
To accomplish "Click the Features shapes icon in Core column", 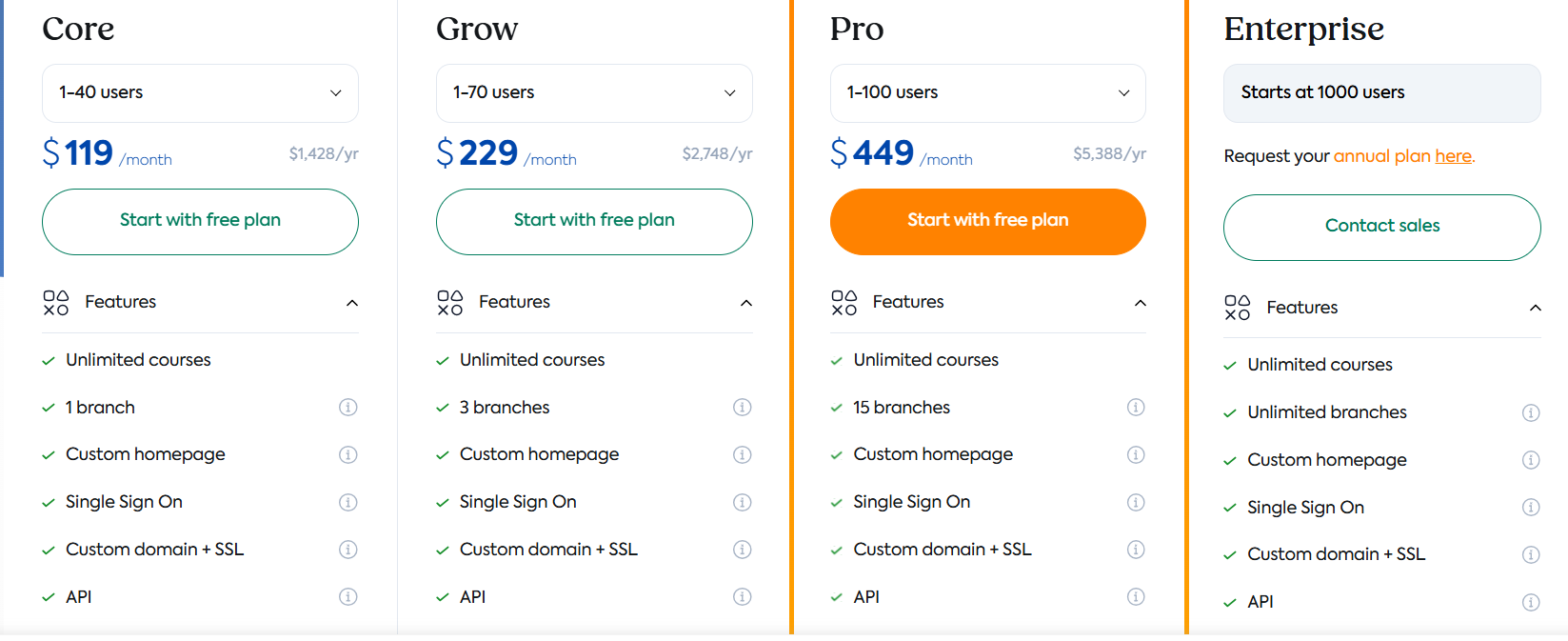I will tap(56, 303).
